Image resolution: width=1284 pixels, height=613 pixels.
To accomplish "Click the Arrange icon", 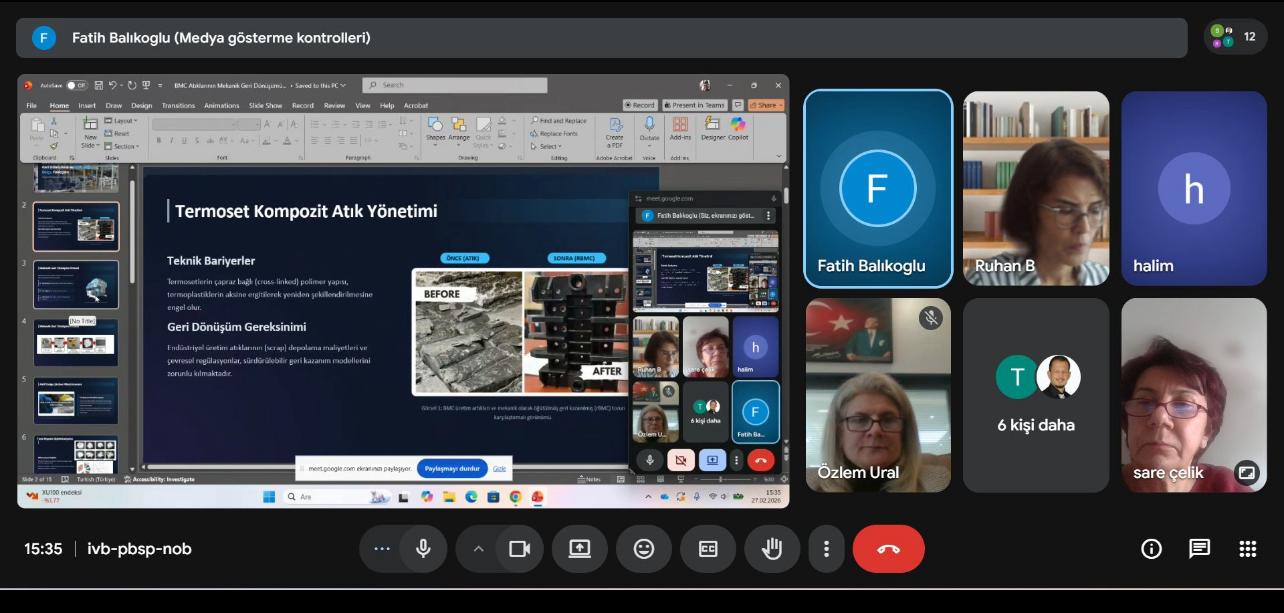I will coord(459,130).
